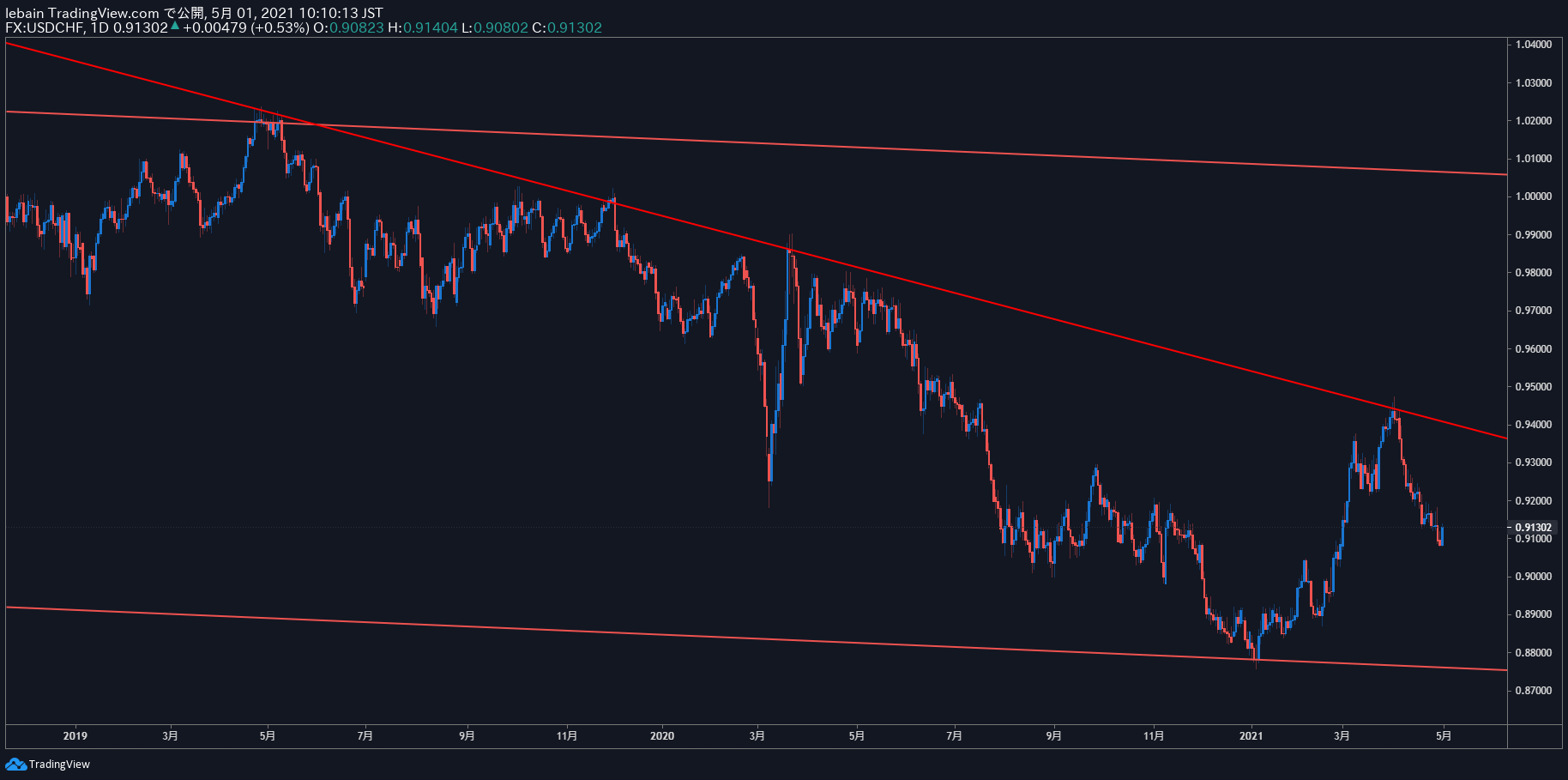Click the 0.88000 price axis label
Screen dimensions: 1568x780
(1534, 653)
